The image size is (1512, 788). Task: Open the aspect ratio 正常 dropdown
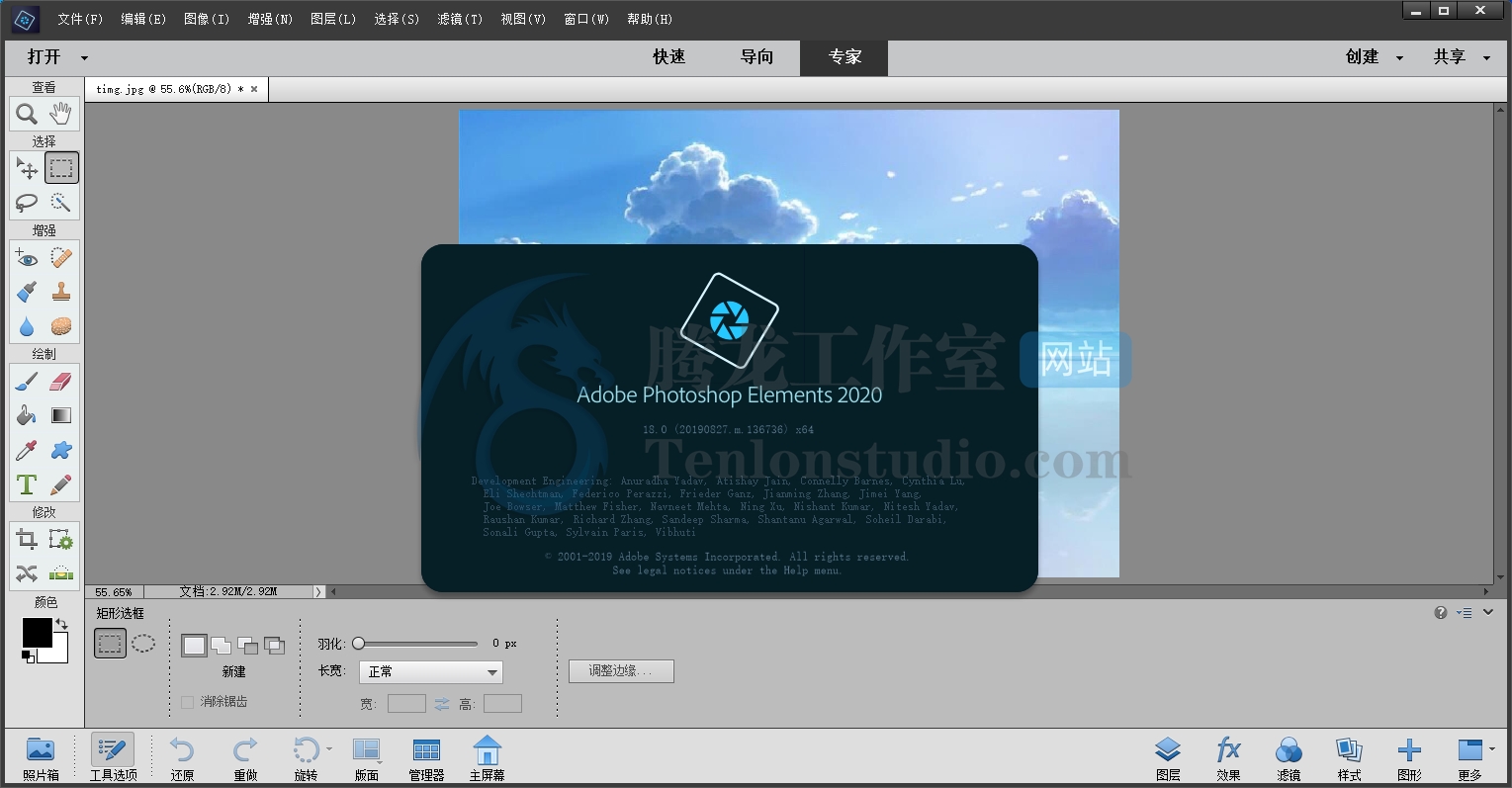[x=431, y=672]
